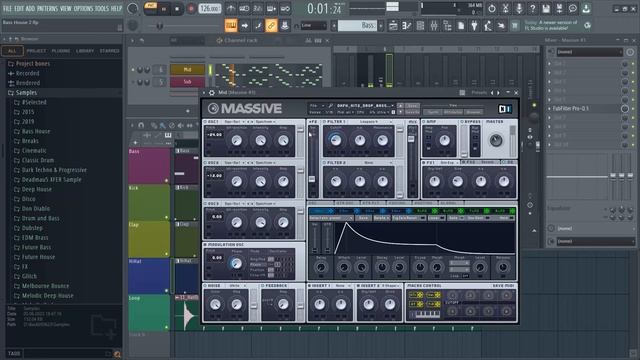Image resolution: width=640 pixels, height=360 pixels.
Task: Toggle BYPASS section on/off in Massive
Action: pos(462,122)
